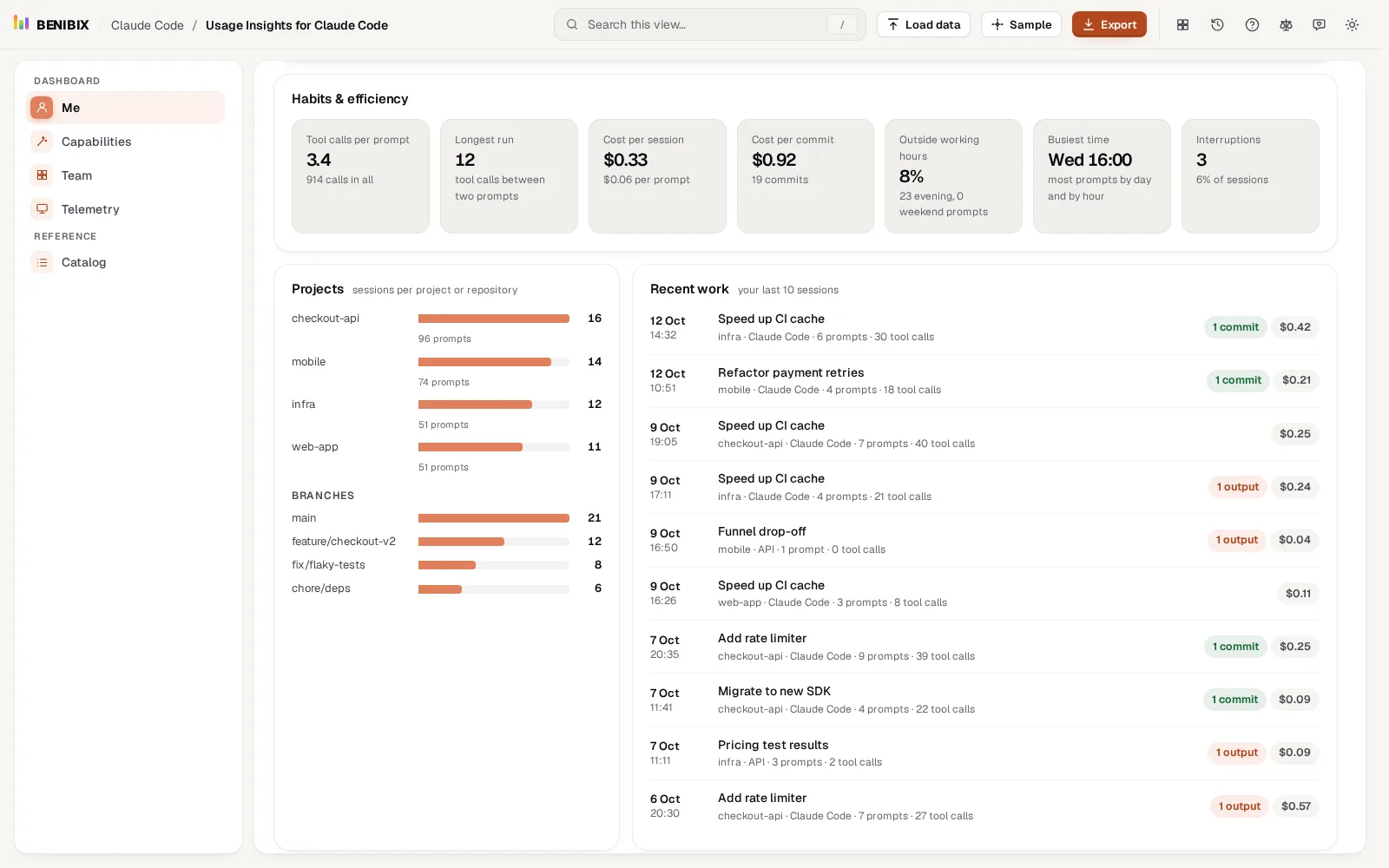
Task: Click the Telemetry monitor icon
Action: pos(42,209)
